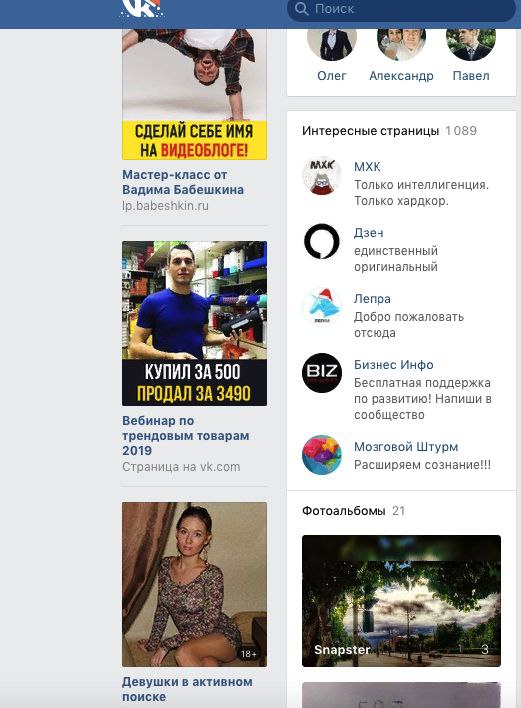Focus the Поиск search field
Image resolution: width=521 pixels, height=708 pixels.
(x=401, y=9)
